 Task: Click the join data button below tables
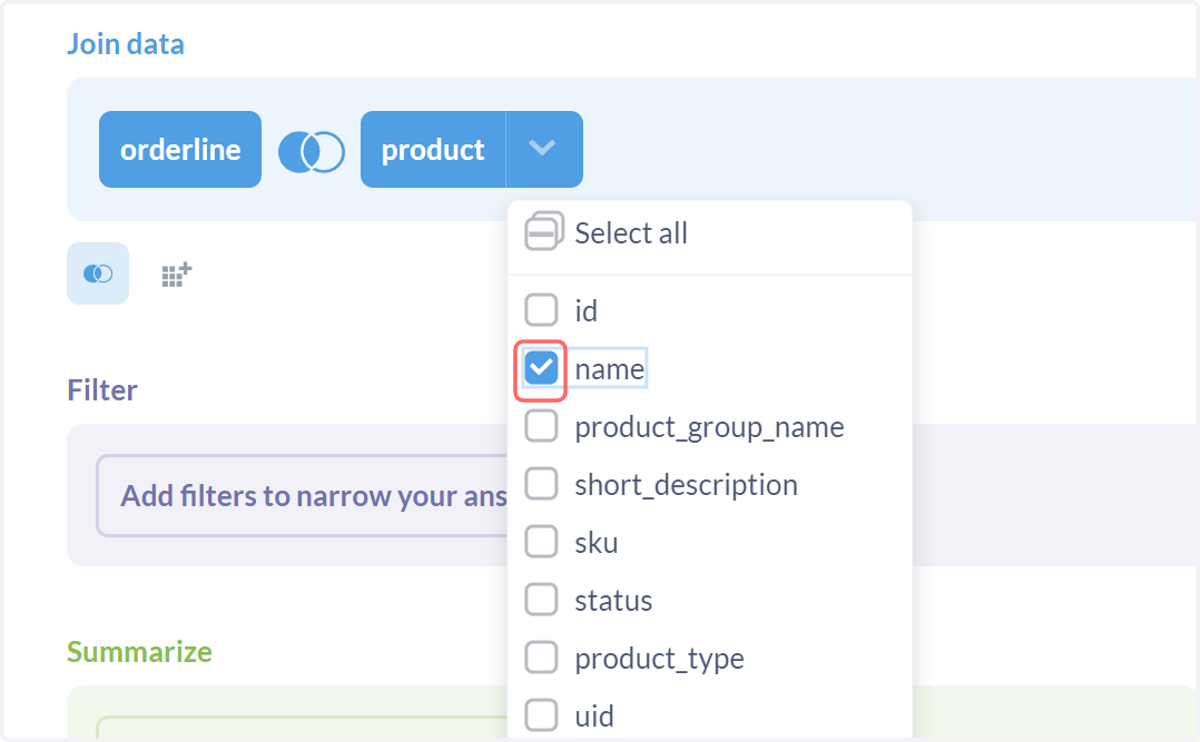[98, 273]
